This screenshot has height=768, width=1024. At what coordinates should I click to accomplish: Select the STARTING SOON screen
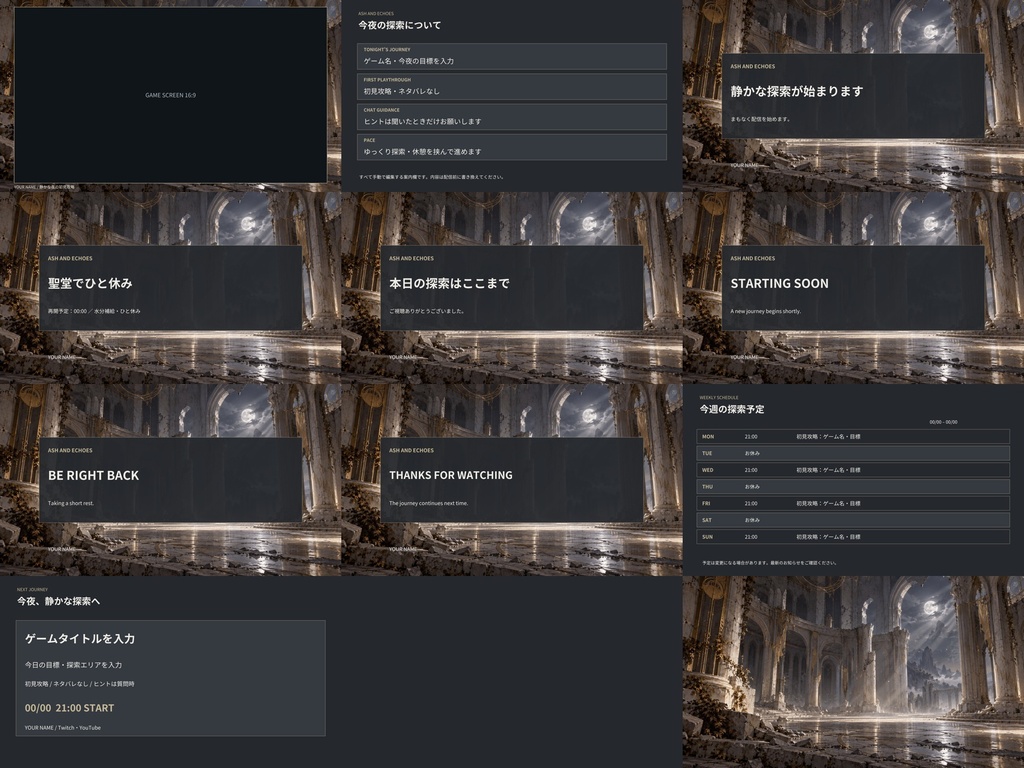pyautogui.click(x=853, y=288)
